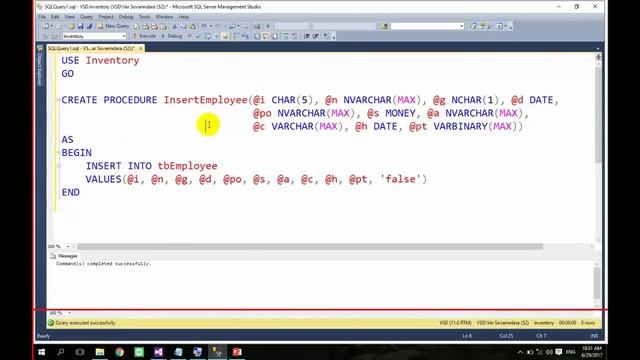Click the ENG language indicator
Screen dimensions: 640x360
[x=571, y=352]
